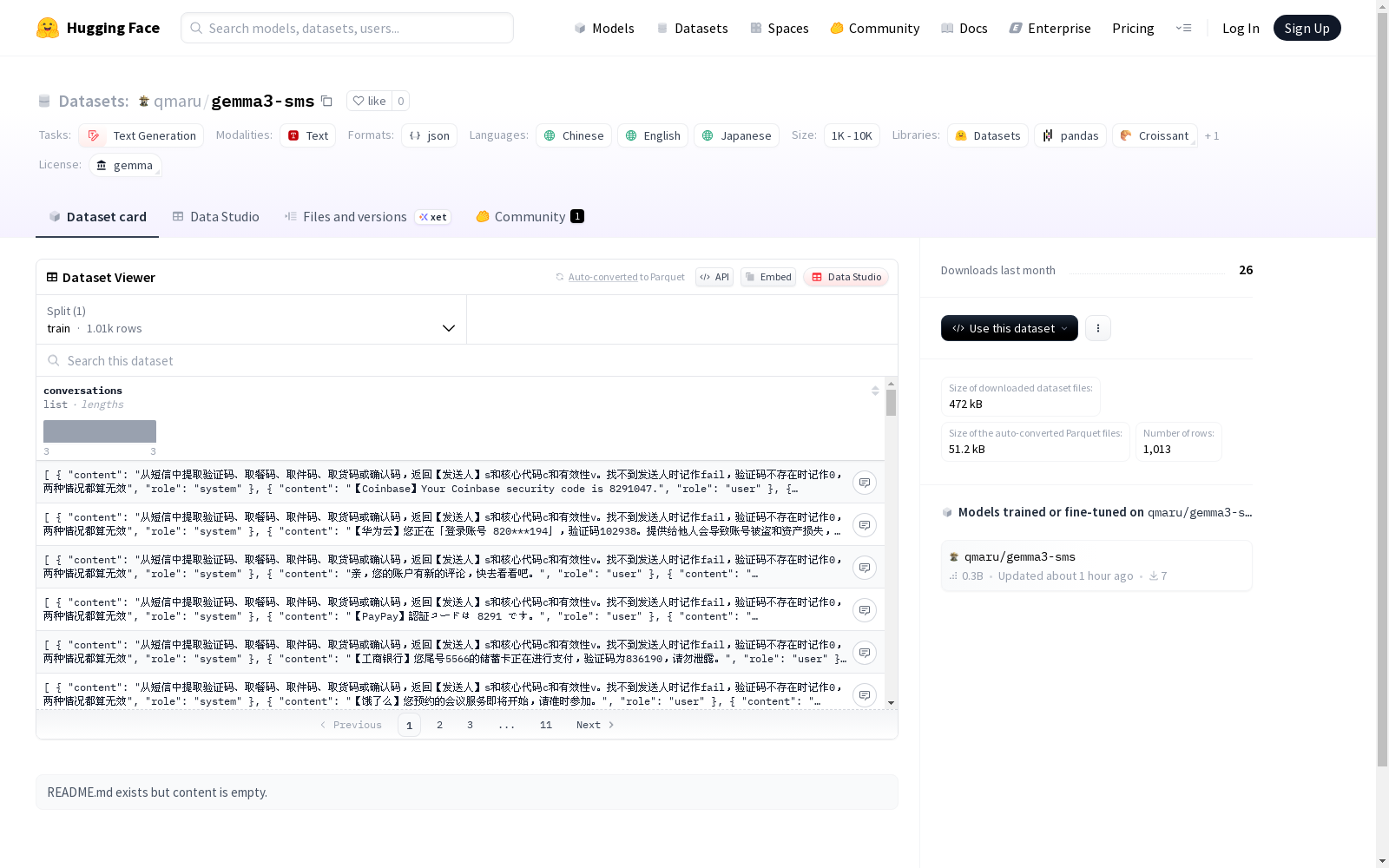Open Enterprise in the top navigation

(1050, 28)
